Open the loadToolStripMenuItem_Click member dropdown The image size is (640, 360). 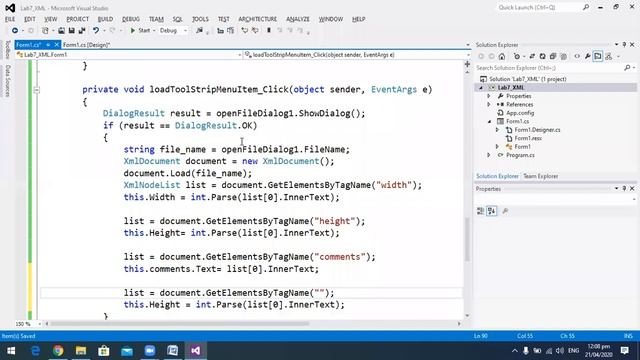tap(357, 55)
